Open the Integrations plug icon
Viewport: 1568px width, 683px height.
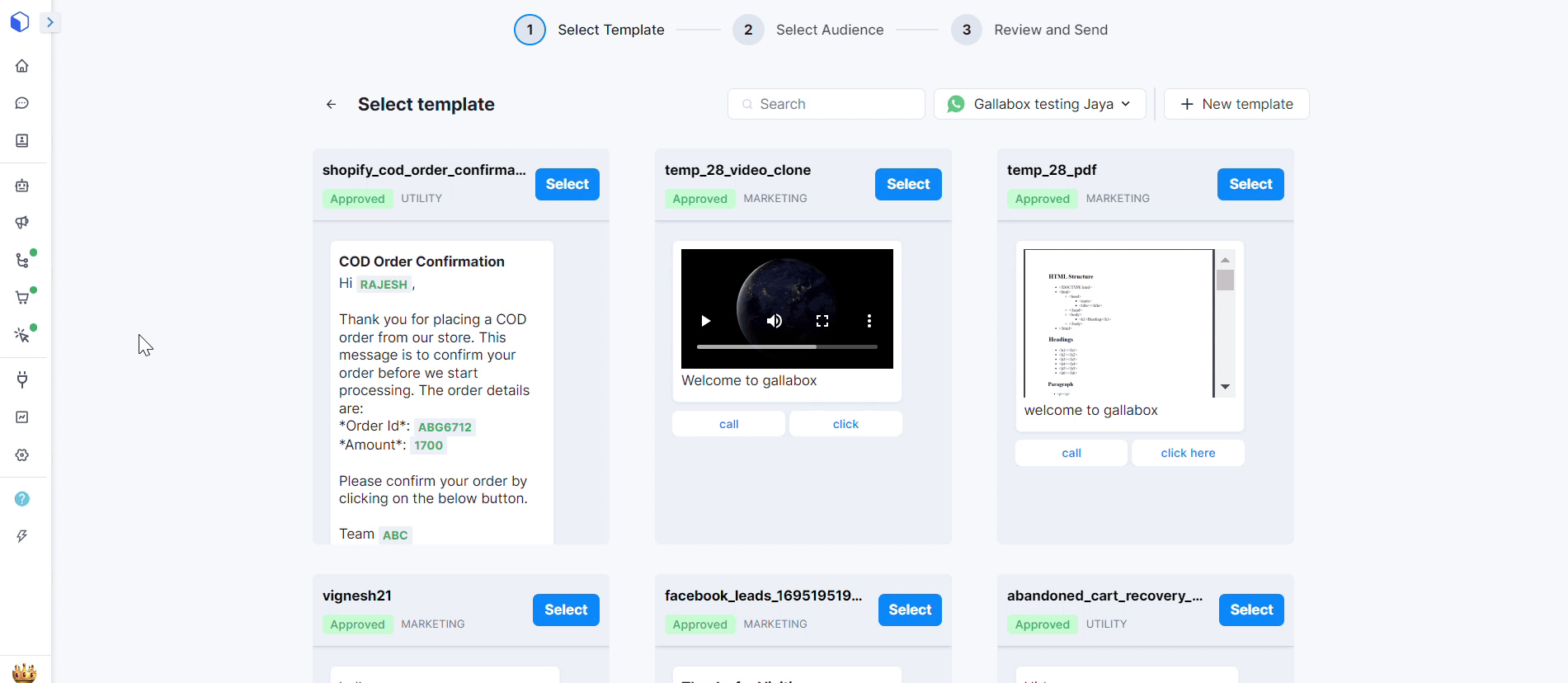tap(22, 379)
